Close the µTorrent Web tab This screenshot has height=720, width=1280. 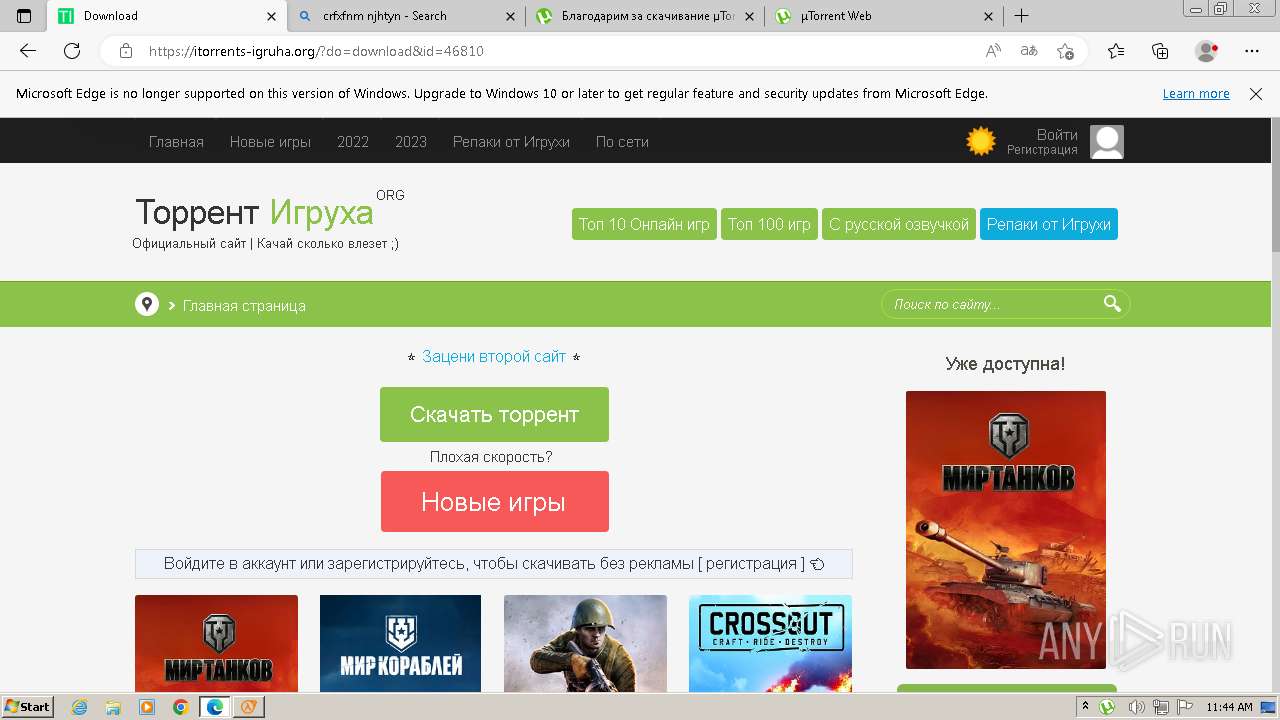point(988,16)
